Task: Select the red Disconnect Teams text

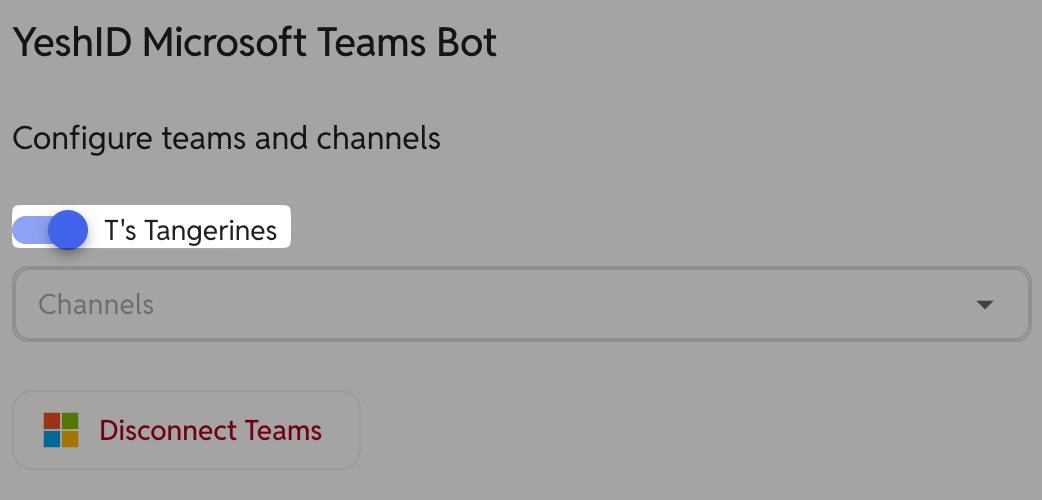Action: click(x=211, y=430)
